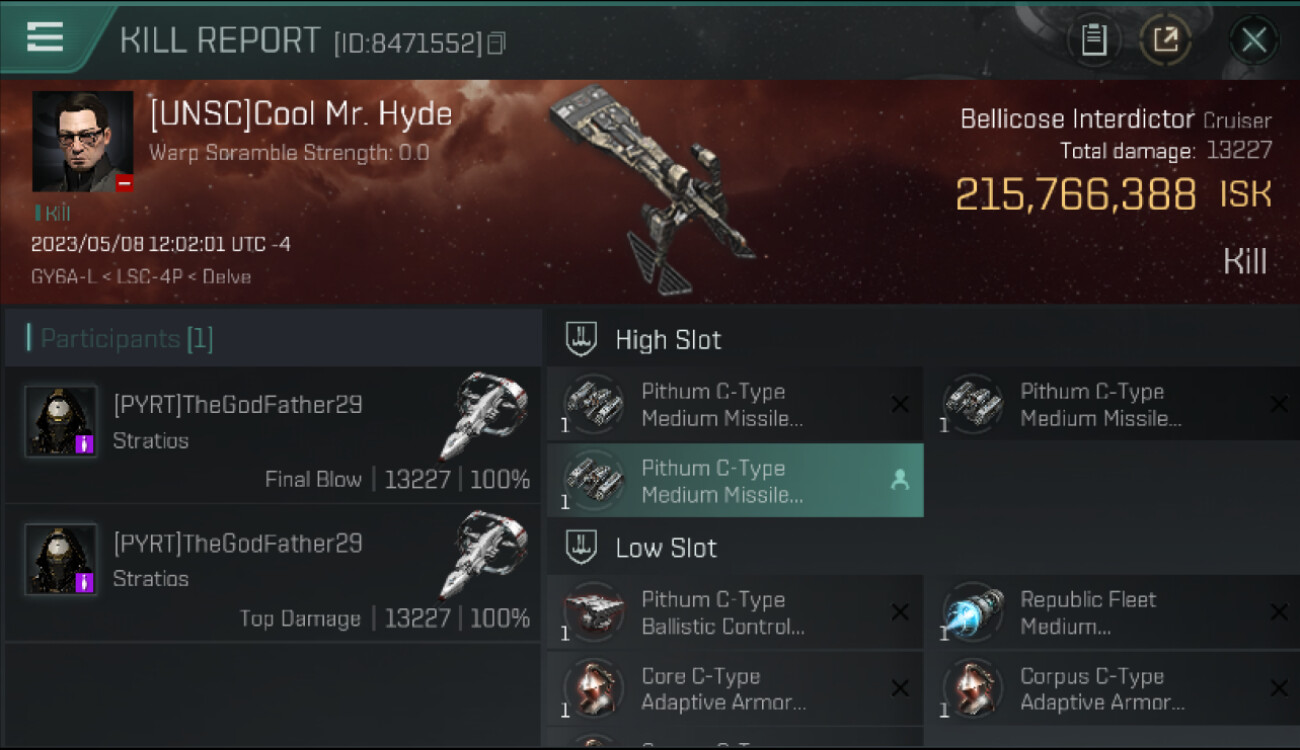Click the Delve region link
1300x750 pixels.
(225, 276)
